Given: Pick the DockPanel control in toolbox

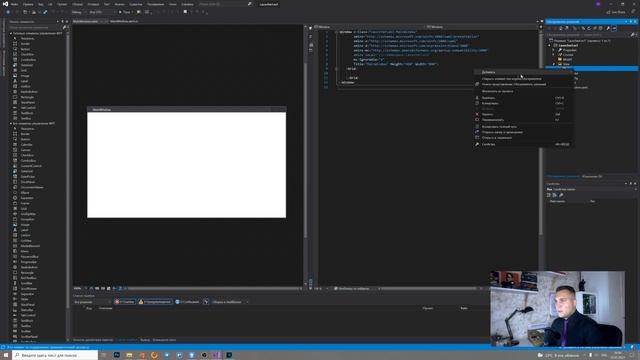Looking at the screenshot, I should [27, 182].
